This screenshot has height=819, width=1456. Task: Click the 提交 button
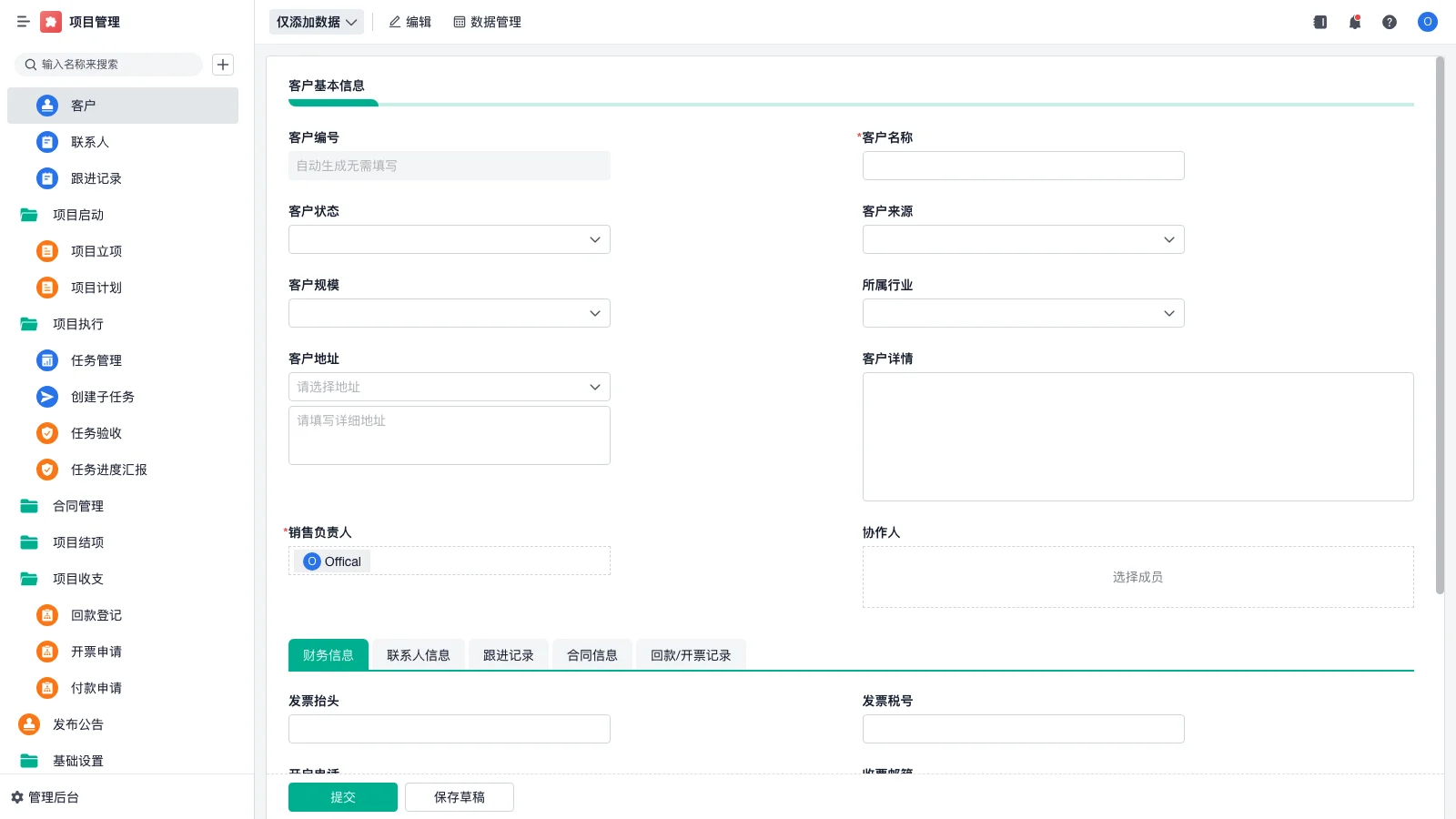(342, 796)
